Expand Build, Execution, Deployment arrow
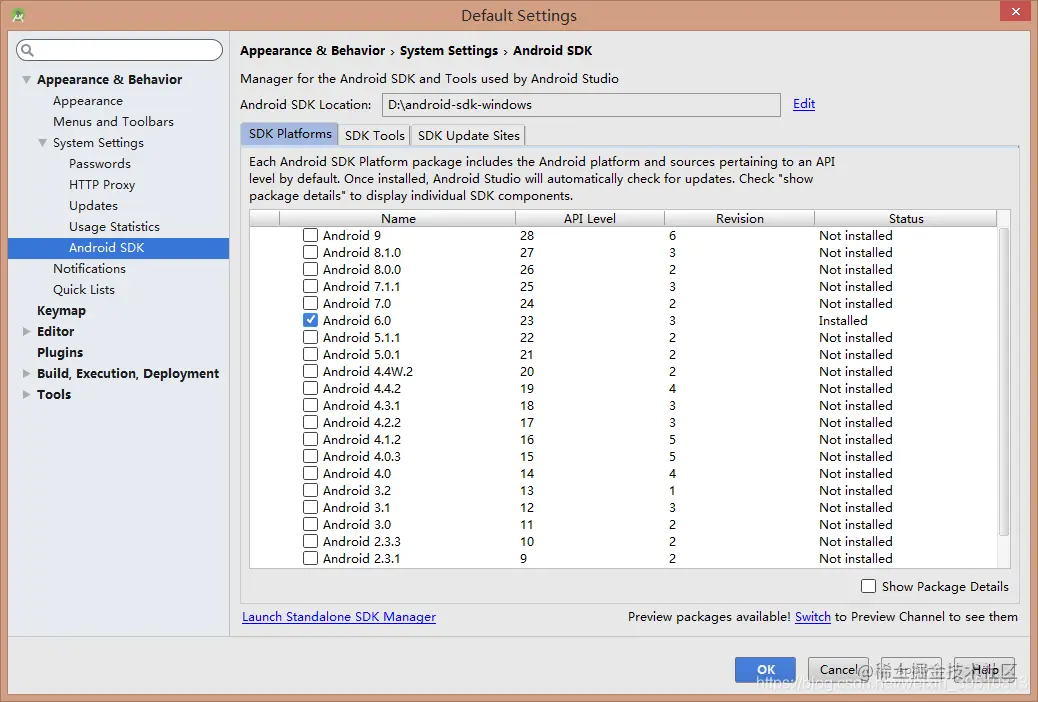The width and height of the screenshot is (1038, 702). point(26,374)
